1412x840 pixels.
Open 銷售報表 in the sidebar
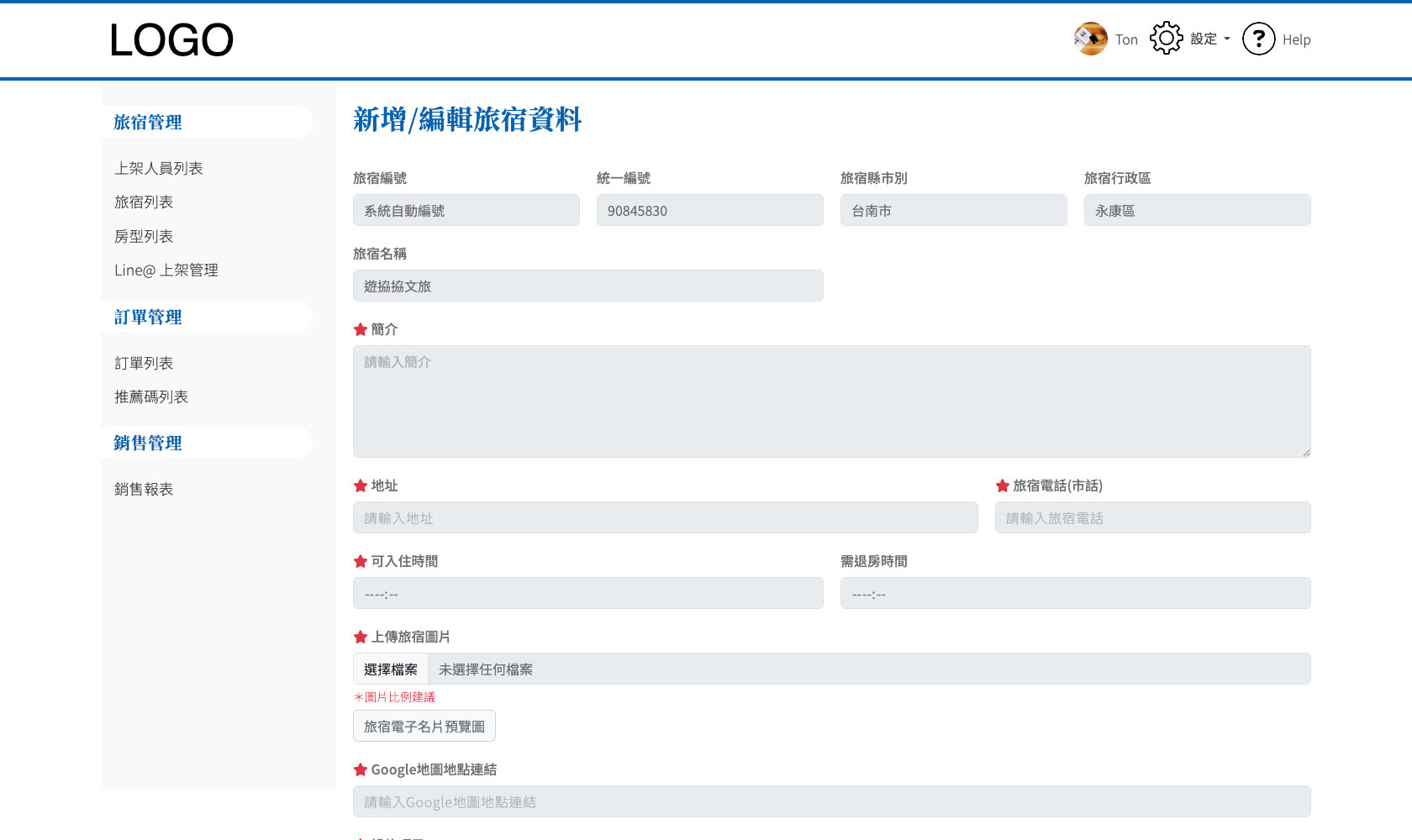[x=144, y=489]
